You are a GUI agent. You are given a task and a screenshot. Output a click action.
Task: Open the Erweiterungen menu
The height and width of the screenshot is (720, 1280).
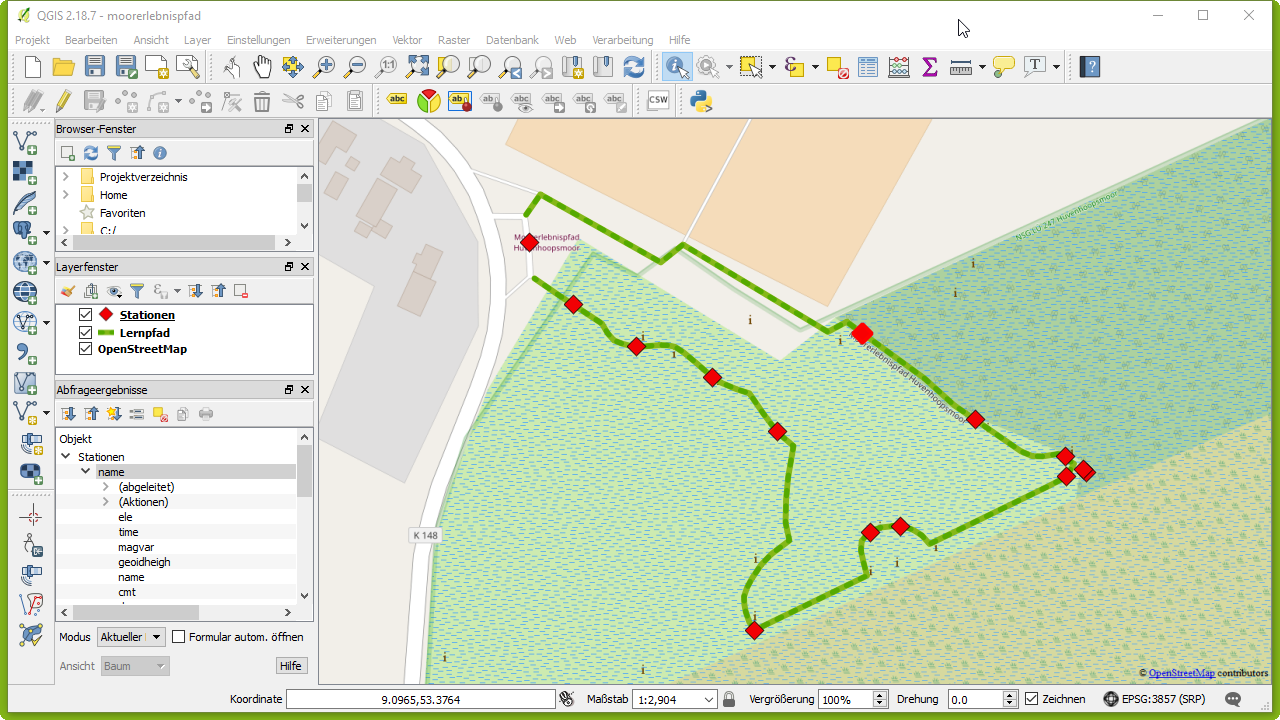(341, 40)
